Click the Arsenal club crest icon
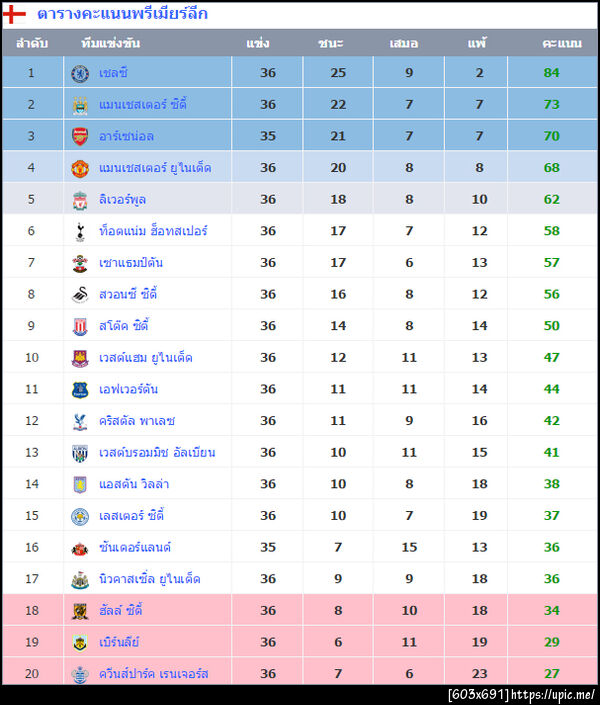Image resolution: width=600 pixels, height=705 pixels. tap(80, 136)
